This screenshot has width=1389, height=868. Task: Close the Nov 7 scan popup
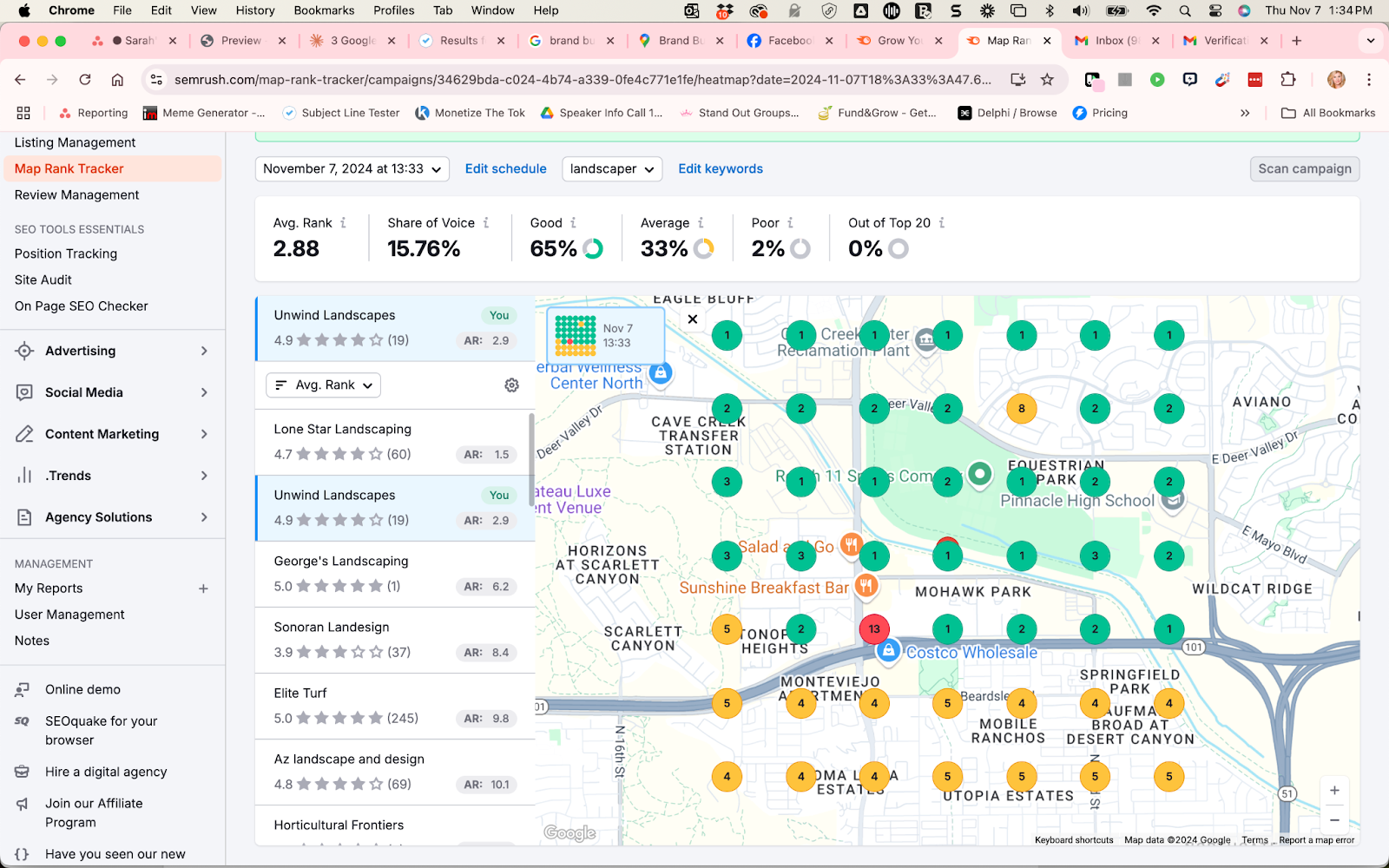[693, 319]
